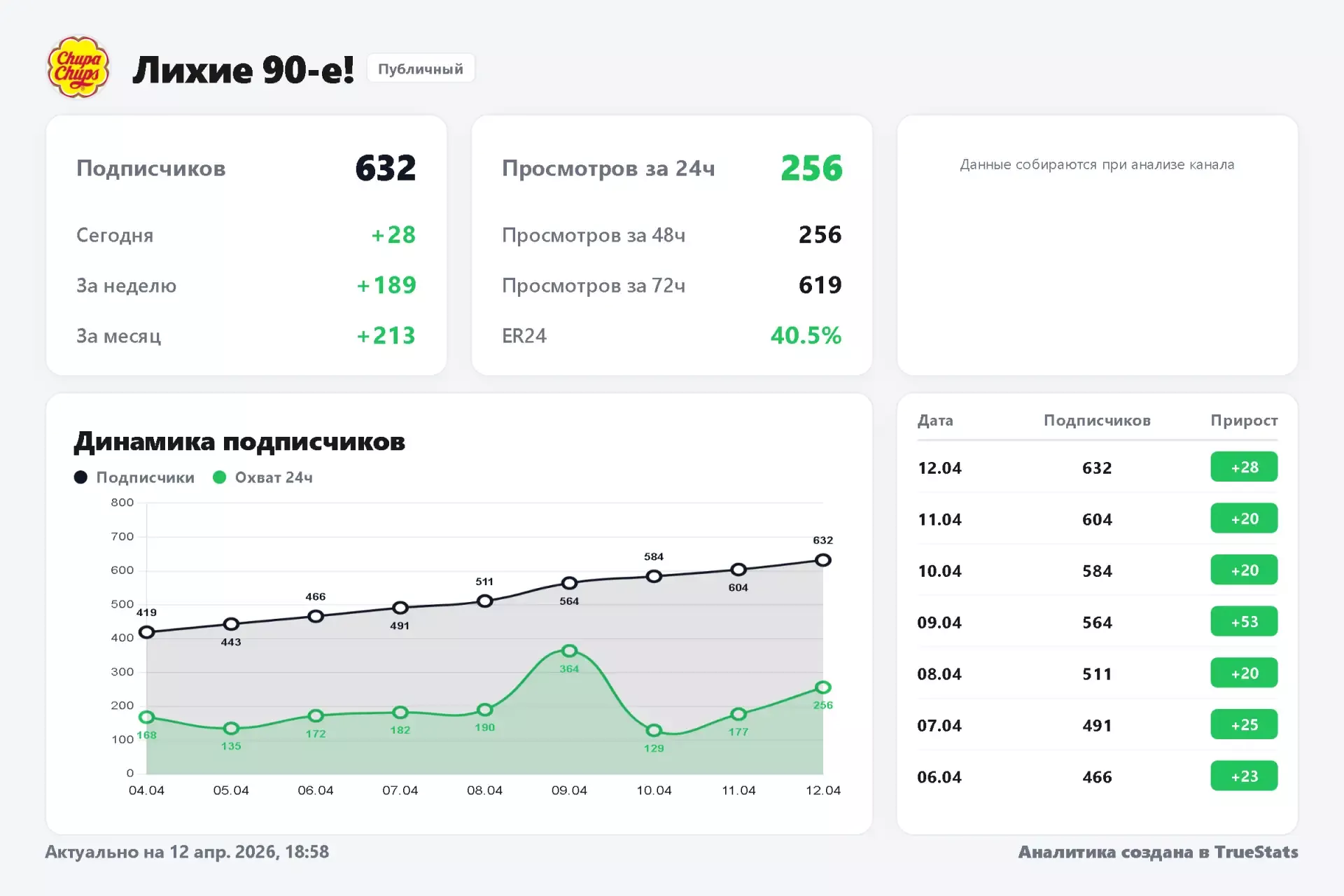Click the 584 subscribers point on 10.04

coord(654,576)
